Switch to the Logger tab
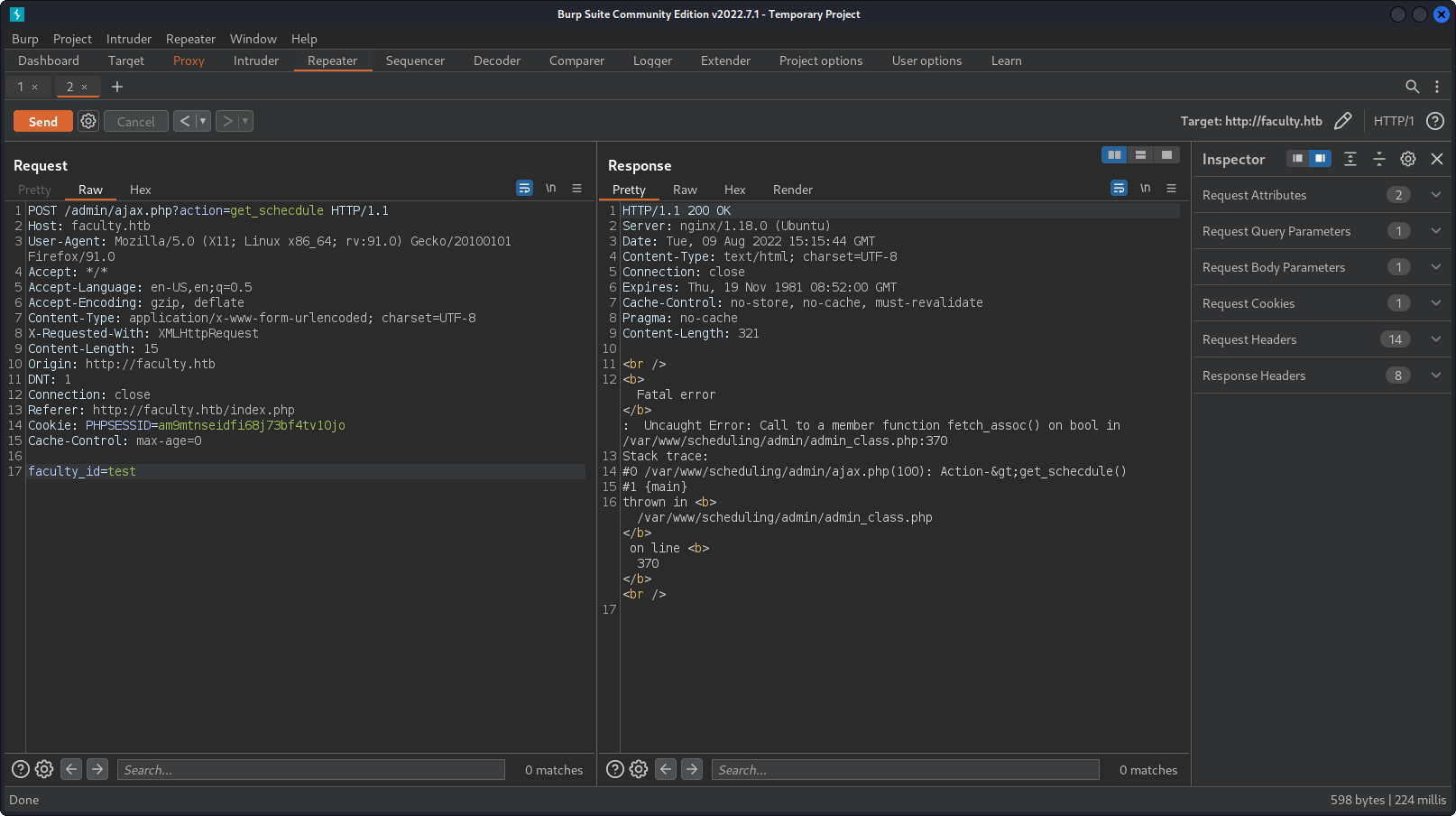Screen dimensions: 1456x816 click(652, 60)
